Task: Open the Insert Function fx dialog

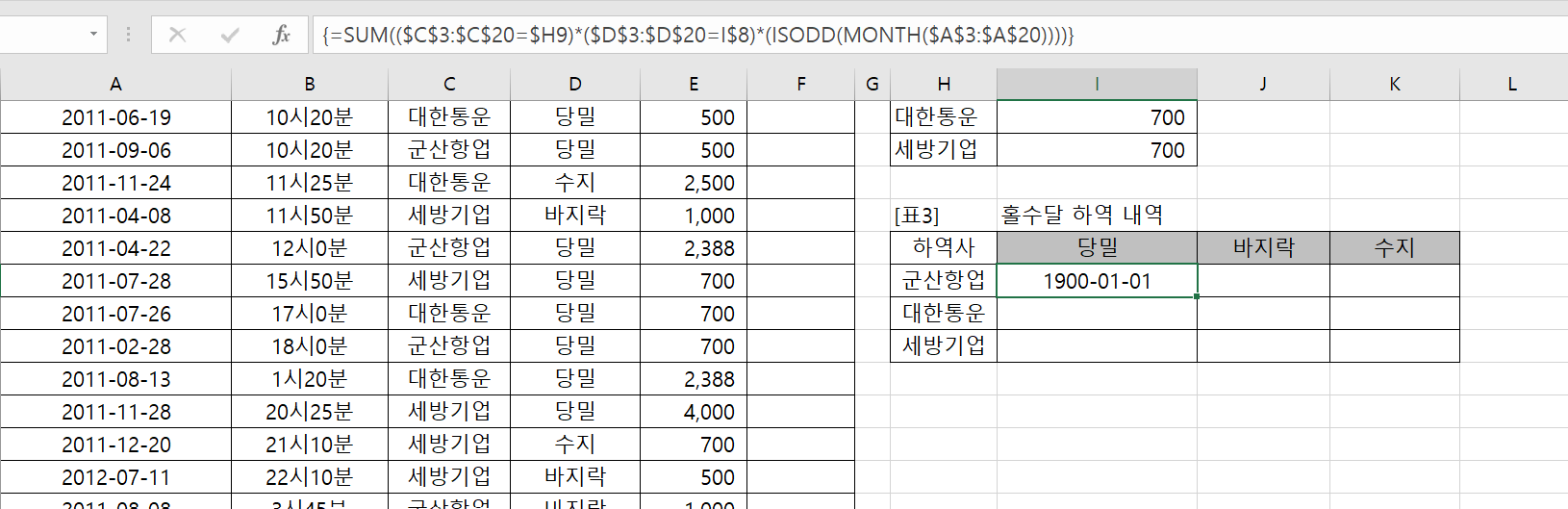Action: tap(281, 36)
